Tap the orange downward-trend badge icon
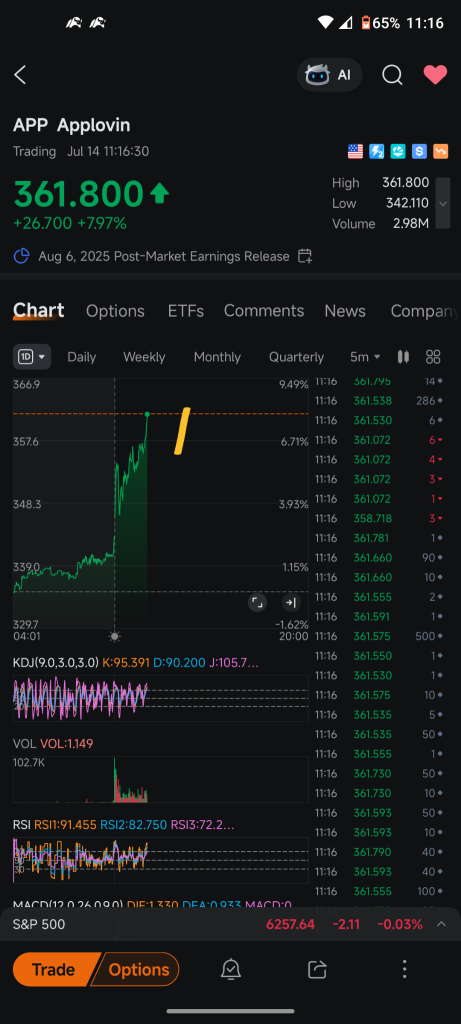Viewport: 461px width, 1024px height. (x=441, y=152)
